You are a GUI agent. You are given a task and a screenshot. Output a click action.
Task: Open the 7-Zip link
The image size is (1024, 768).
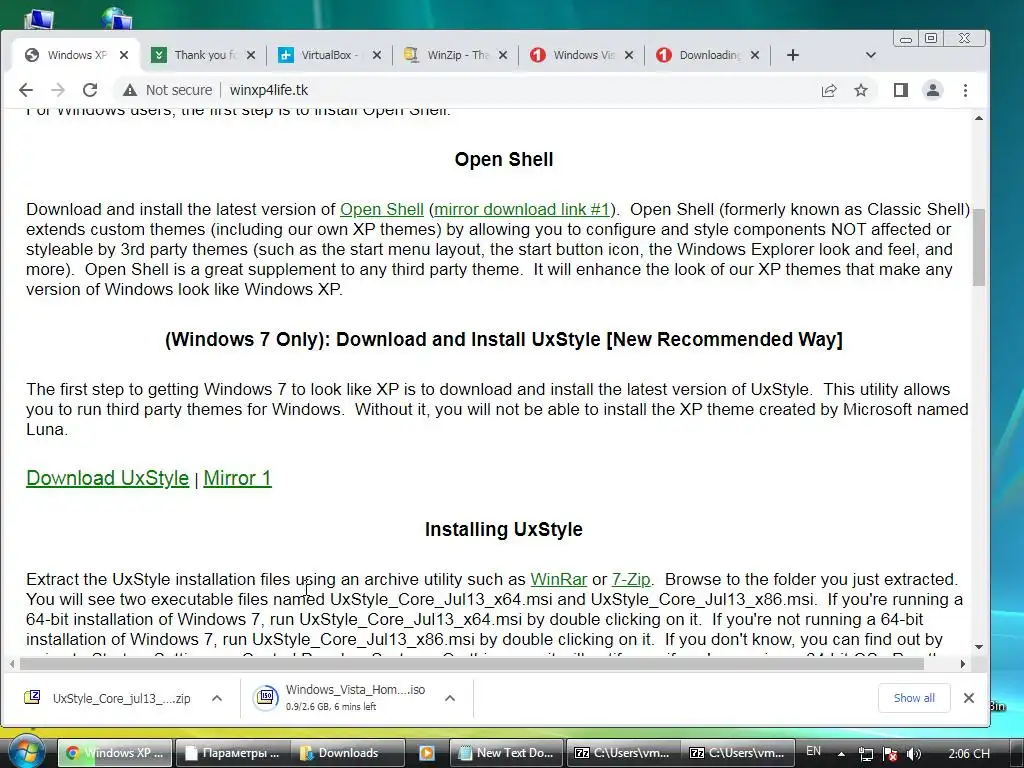coord(631,580)
